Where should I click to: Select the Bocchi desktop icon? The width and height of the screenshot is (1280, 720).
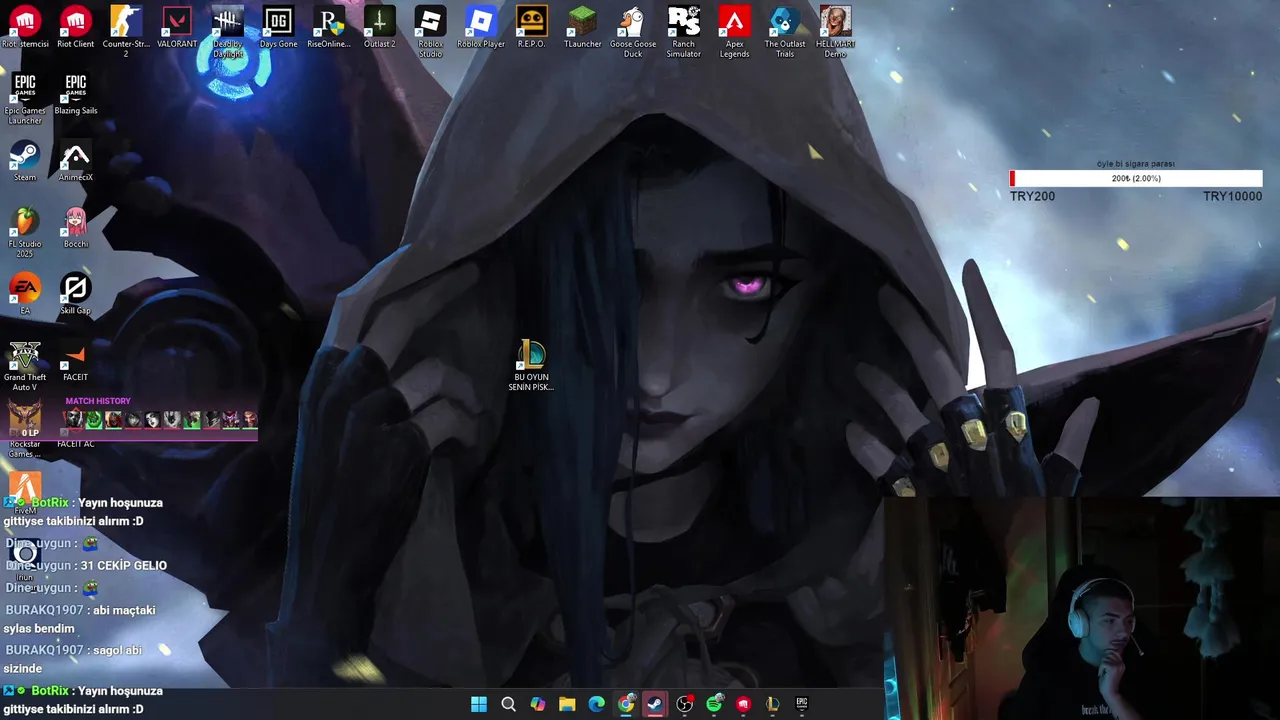[x=75, y=228]
